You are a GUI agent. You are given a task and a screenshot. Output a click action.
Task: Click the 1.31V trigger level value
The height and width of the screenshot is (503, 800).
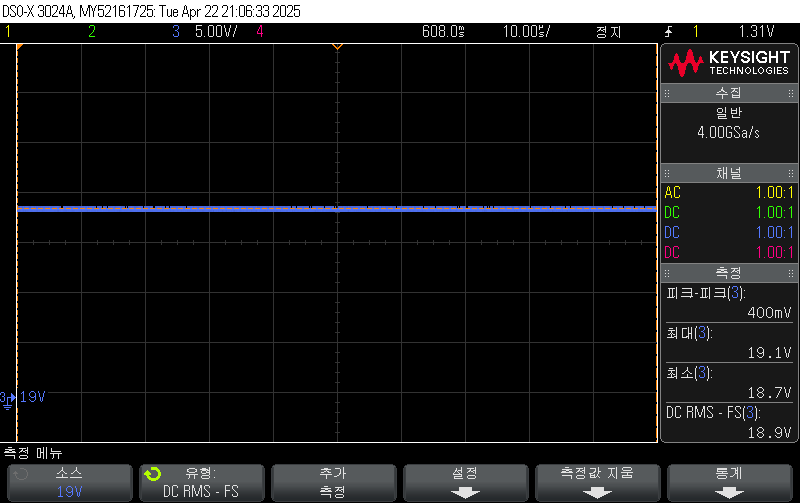[x=756, y=32]
